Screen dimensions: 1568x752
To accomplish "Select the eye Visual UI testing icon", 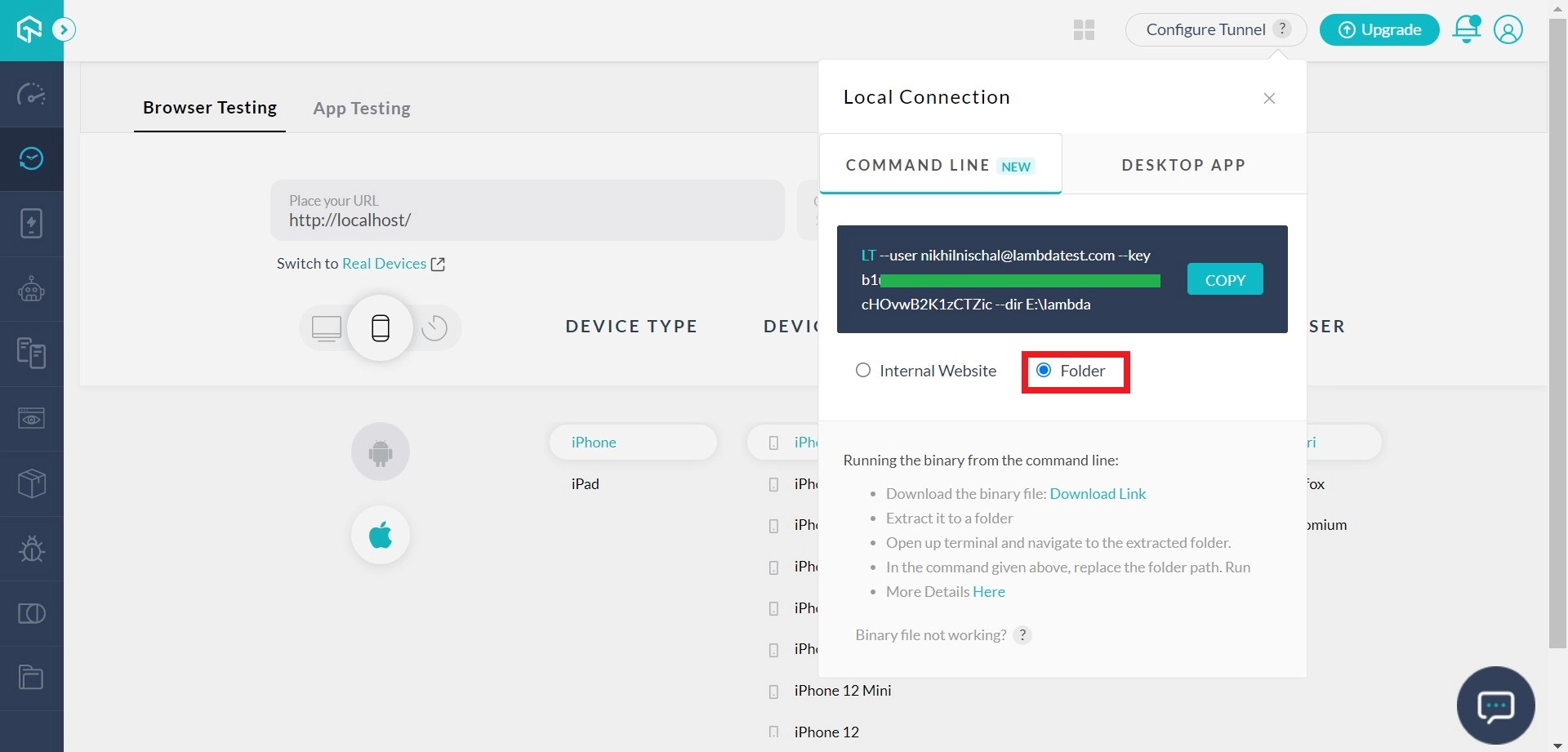I will tap(31, 419).
